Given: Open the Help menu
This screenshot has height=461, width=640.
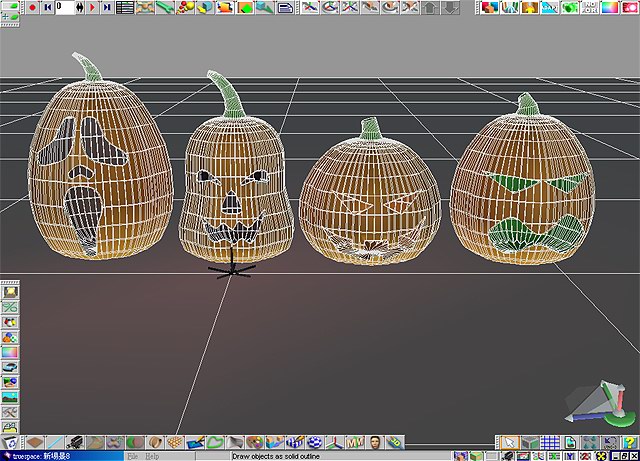Looking at the screenshot, I should pyautogui.click(x=152, y=455).
